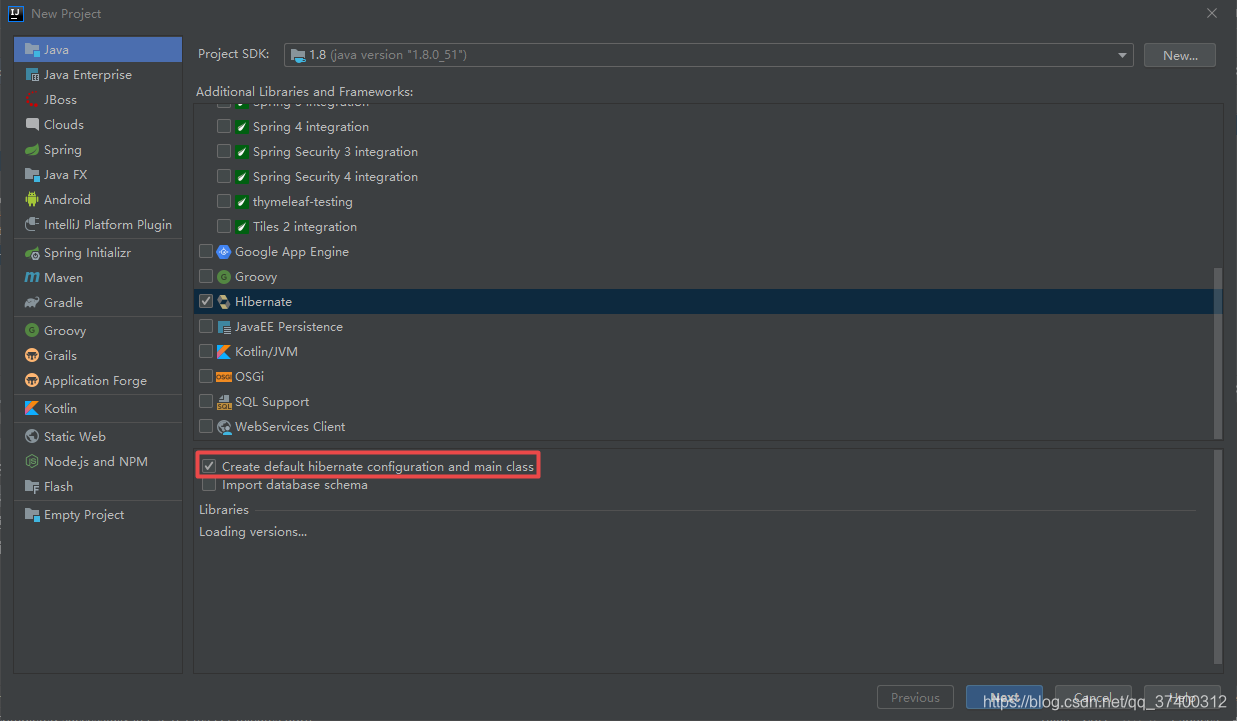Choose the Java Enterprise icon in sidebar
The width and height of the screenshot is (1237, 721).
(x=33, y=74)
